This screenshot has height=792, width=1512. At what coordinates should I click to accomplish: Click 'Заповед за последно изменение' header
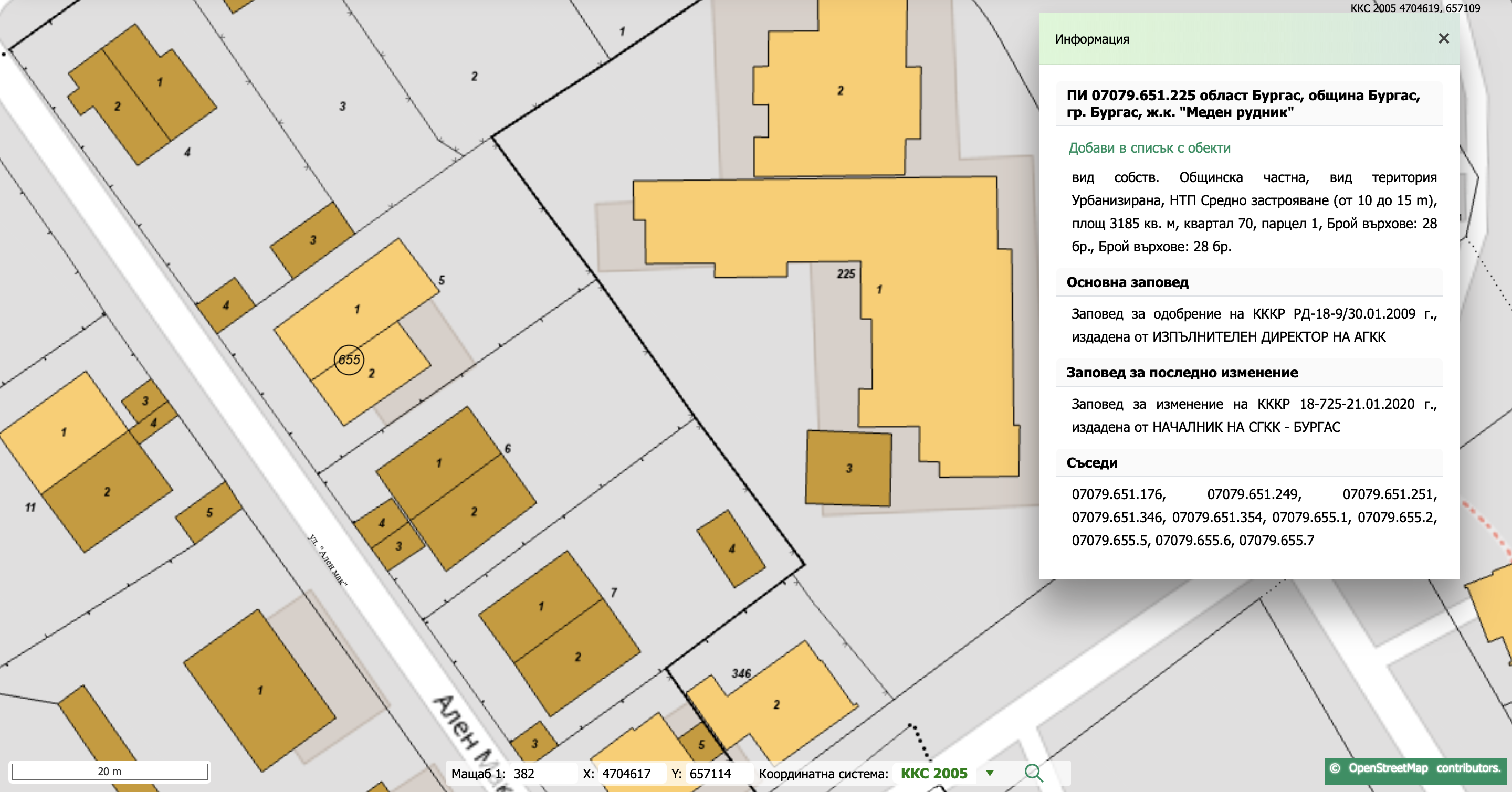click(1182, 373)
